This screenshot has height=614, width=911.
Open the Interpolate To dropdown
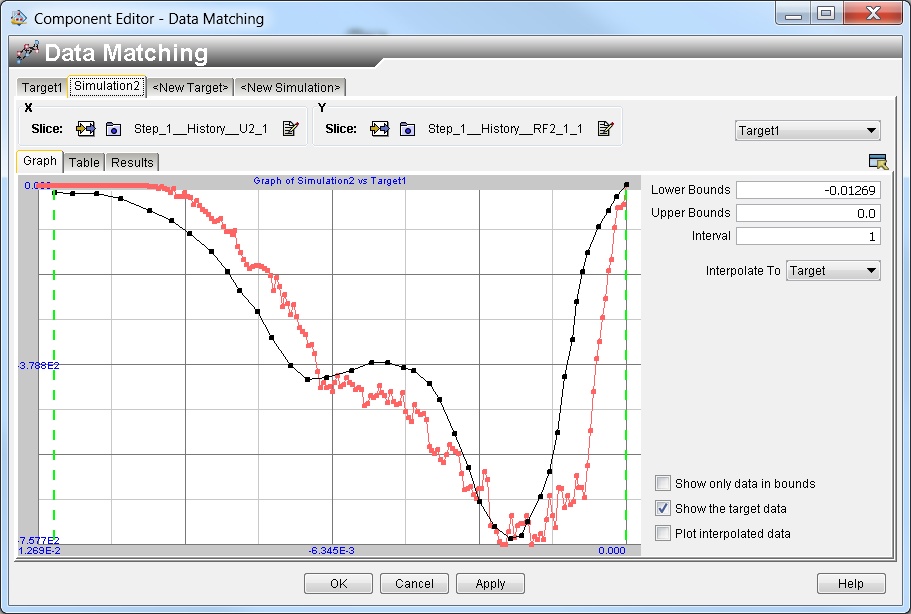(x=833, y=271)
